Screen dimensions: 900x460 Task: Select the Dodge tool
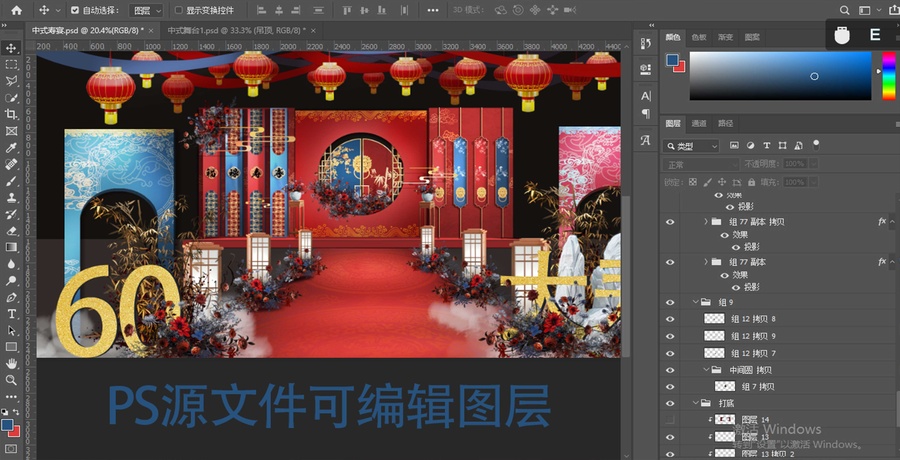pos(11,281)
